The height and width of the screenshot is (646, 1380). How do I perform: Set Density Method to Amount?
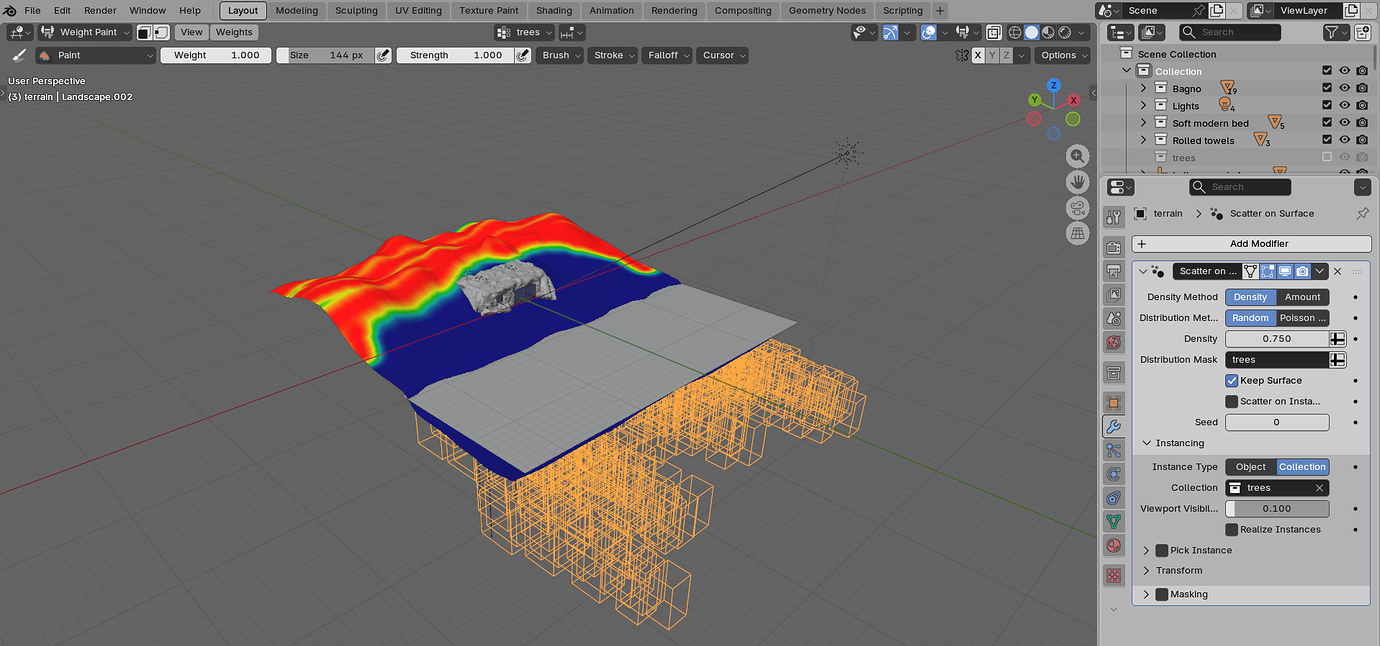coord(1302,297)
